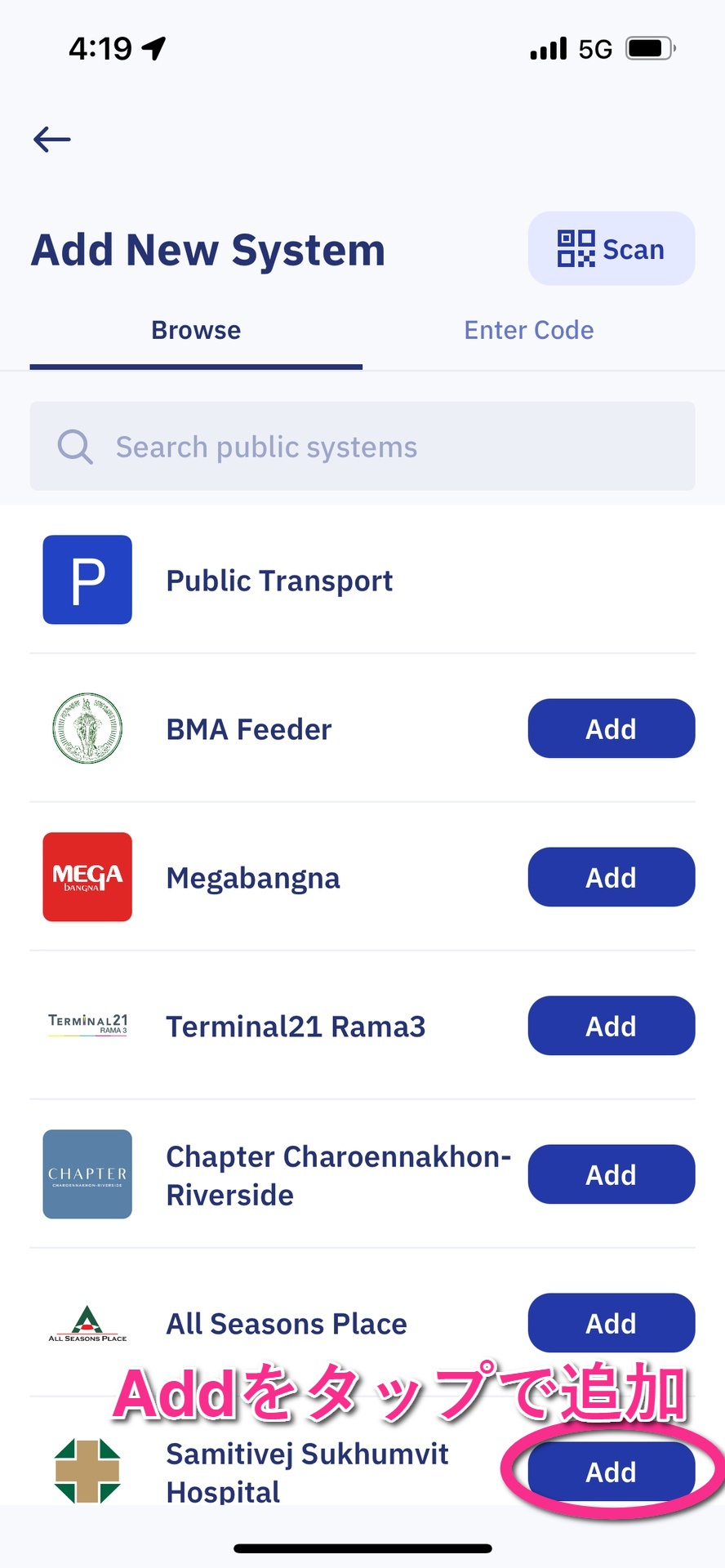Add the All Seasons Place system
725x1568 pixels.
612,1323
